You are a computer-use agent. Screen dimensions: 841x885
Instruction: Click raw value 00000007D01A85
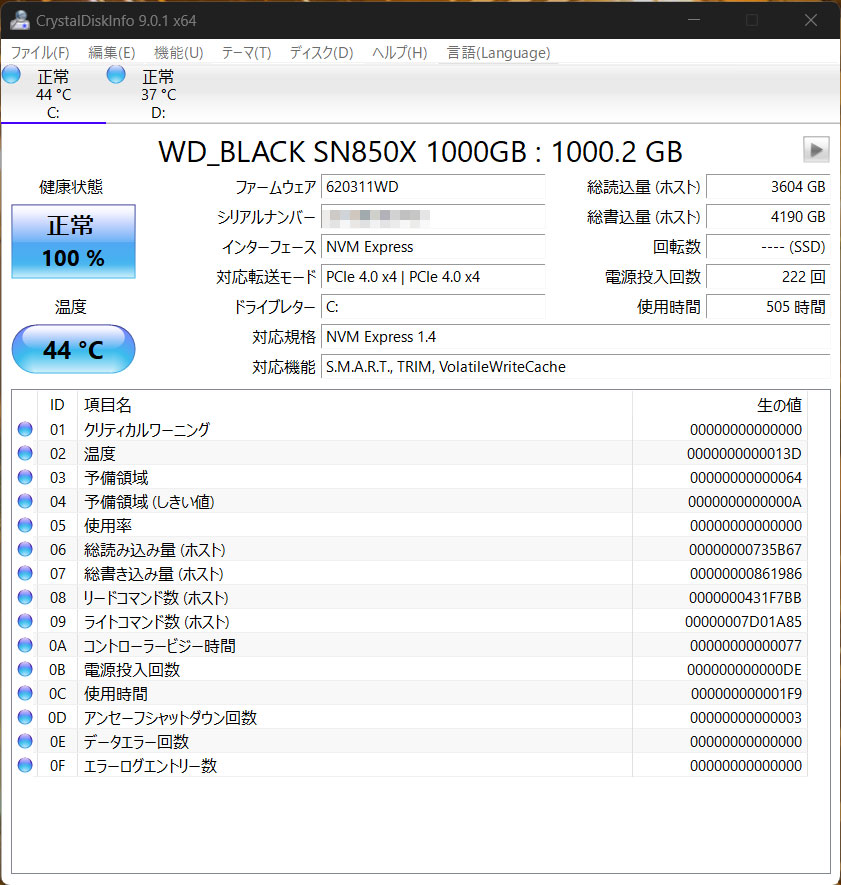pos(743,621)
